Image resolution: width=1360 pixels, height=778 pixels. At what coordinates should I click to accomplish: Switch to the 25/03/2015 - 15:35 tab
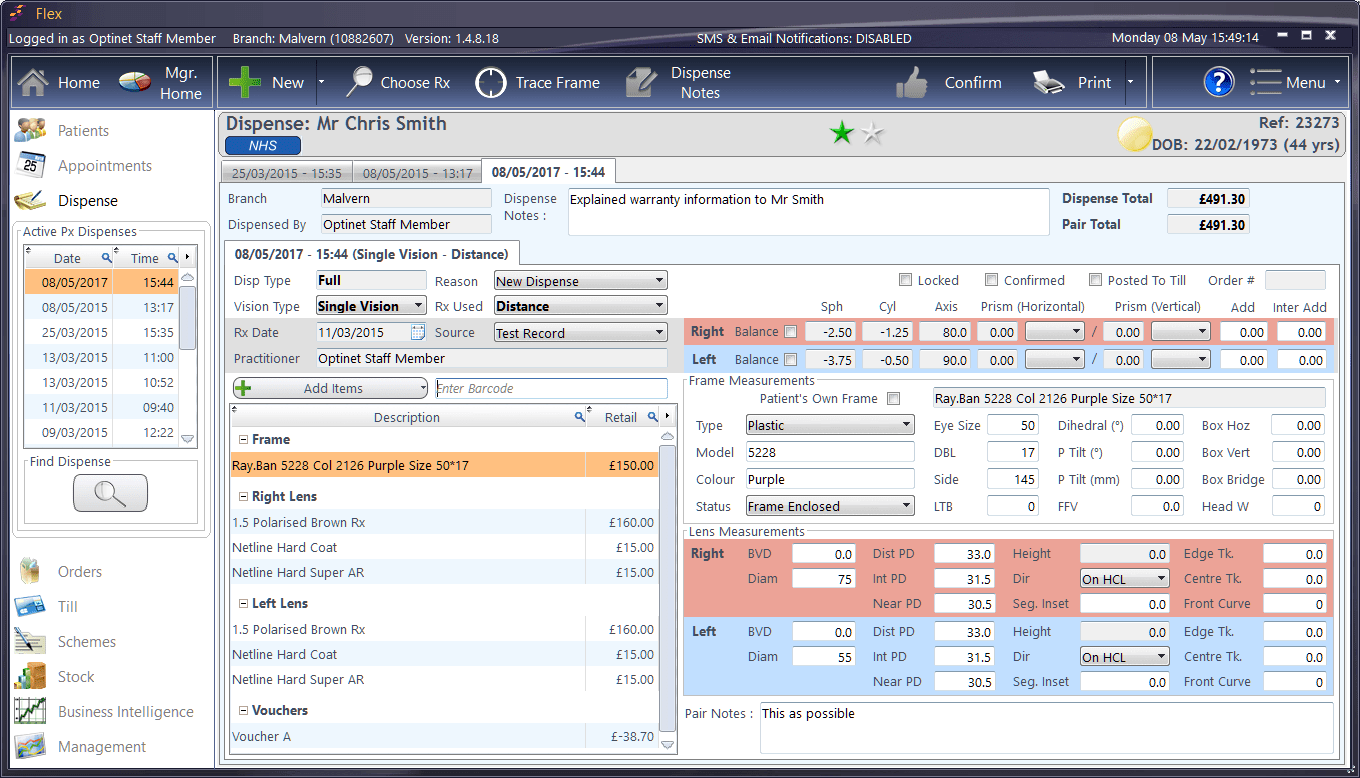[x=287, y=171]
